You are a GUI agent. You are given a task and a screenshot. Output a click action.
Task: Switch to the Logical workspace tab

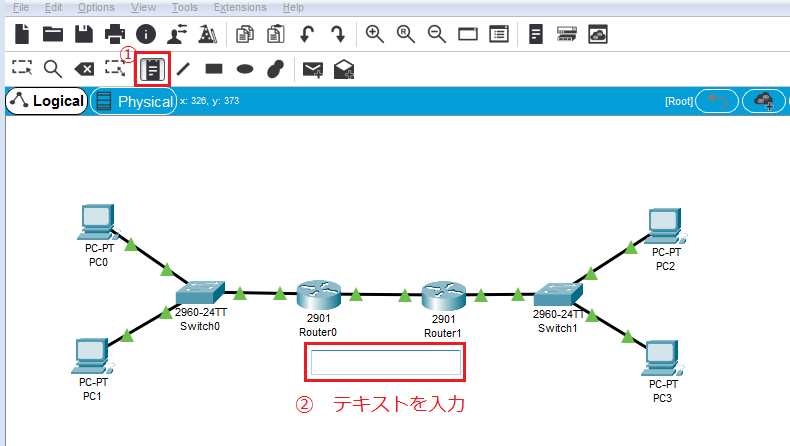coord(47,101)
